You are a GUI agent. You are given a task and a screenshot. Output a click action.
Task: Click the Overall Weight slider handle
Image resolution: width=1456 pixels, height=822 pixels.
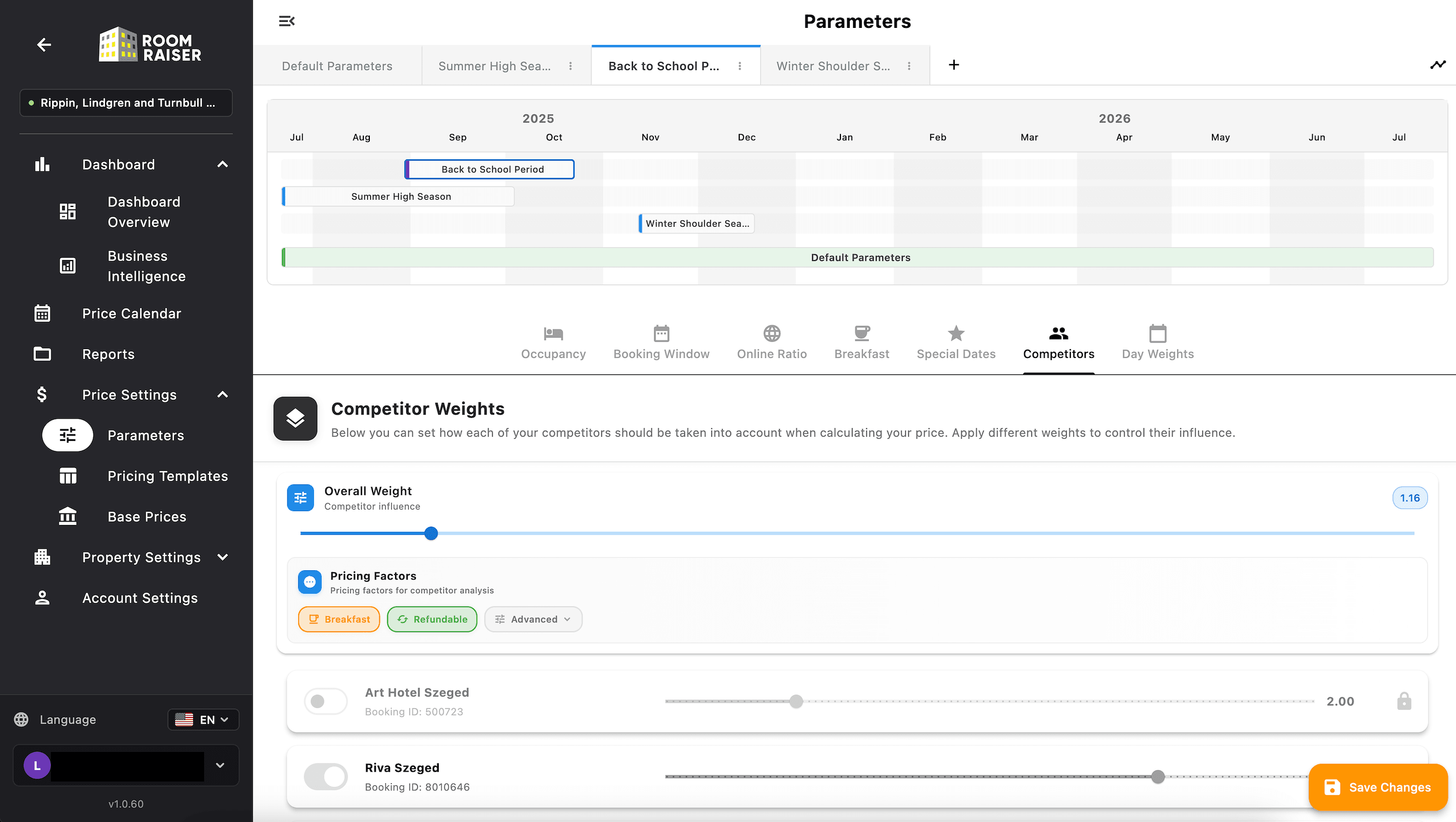[x=431, y=533]
